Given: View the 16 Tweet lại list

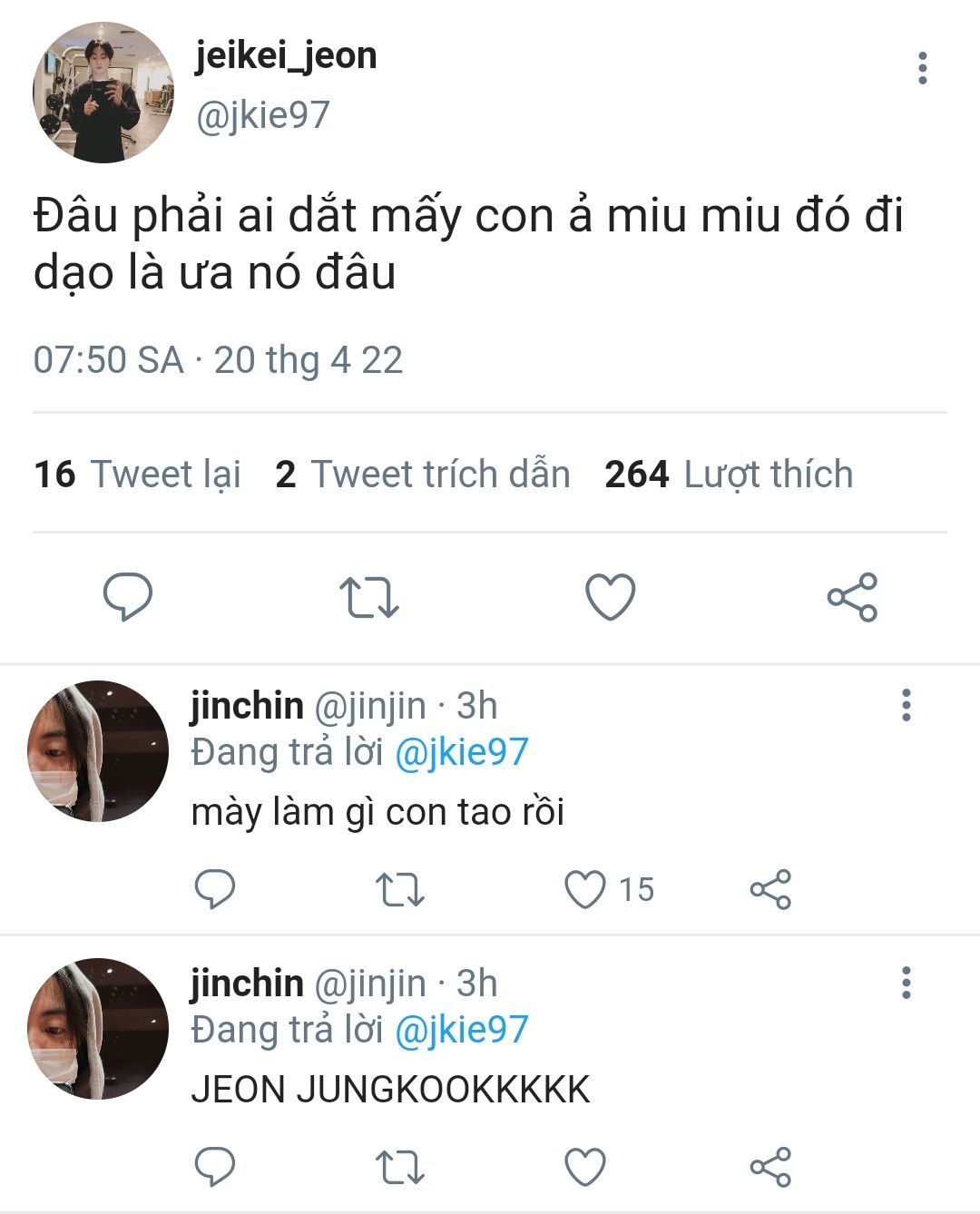Looking at the screenshot, I should click(137, 474).
